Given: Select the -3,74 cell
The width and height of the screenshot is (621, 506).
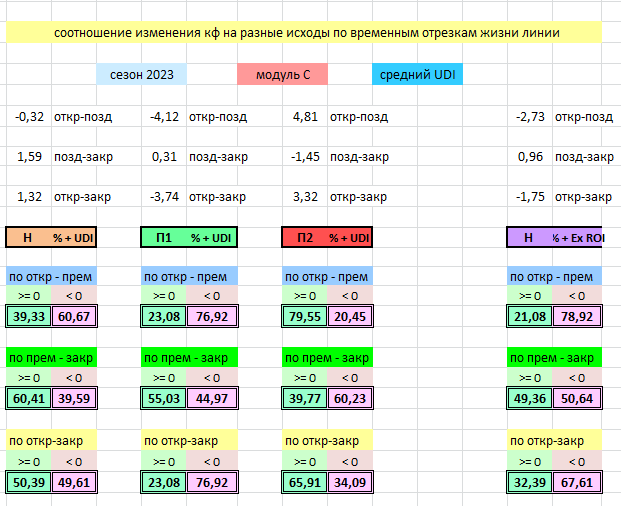Looking at the screenshot, I should (164, 196).
